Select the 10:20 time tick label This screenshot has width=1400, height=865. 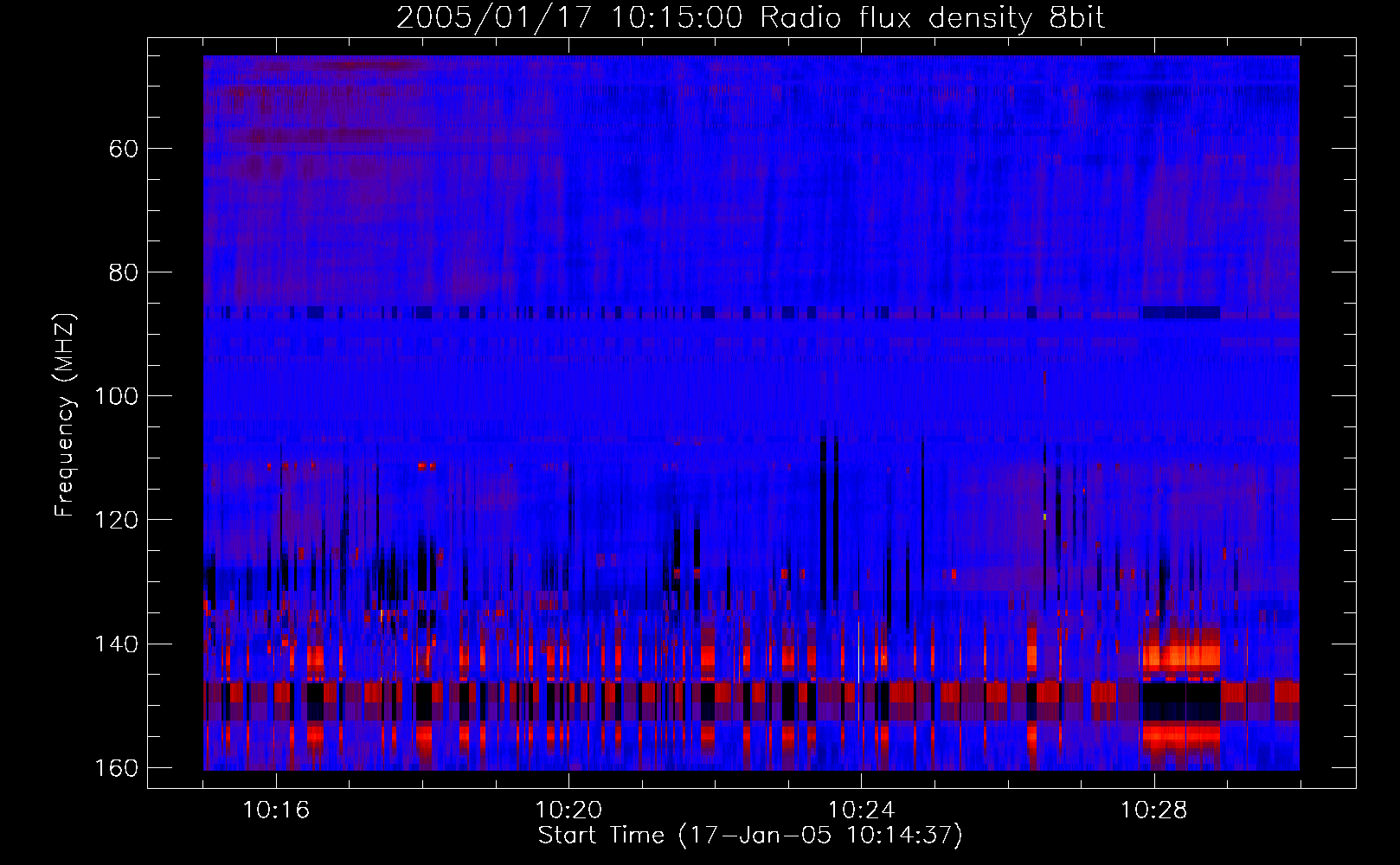[568, 811]
